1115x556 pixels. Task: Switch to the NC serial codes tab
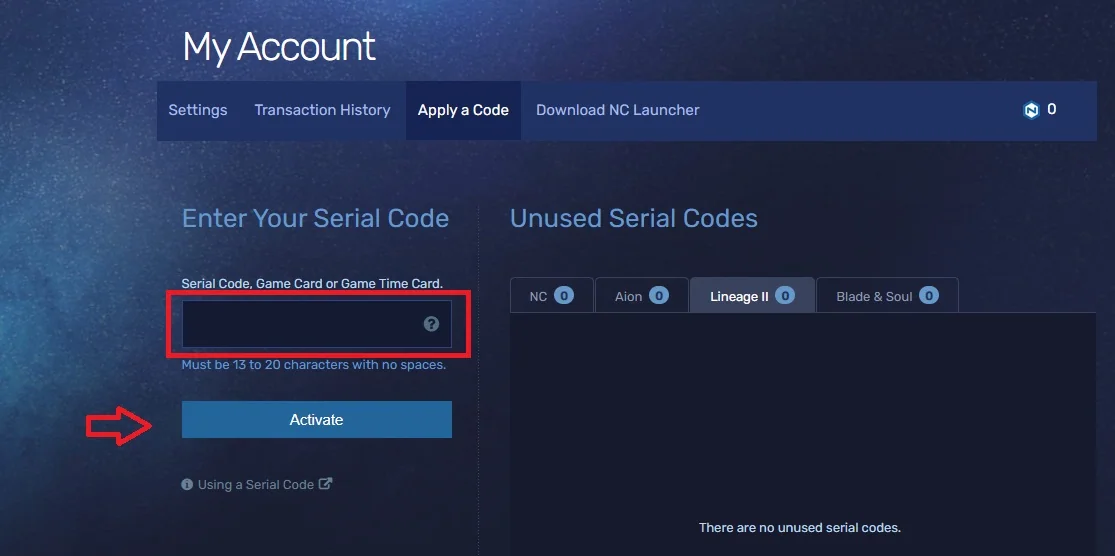point(552,295)
